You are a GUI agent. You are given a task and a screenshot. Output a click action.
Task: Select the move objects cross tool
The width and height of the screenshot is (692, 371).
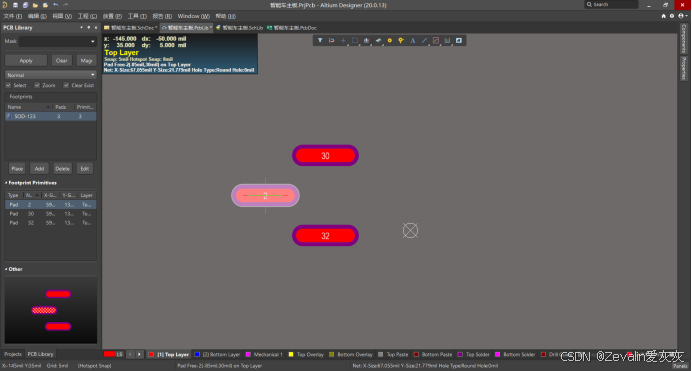[x=343, y=41]
